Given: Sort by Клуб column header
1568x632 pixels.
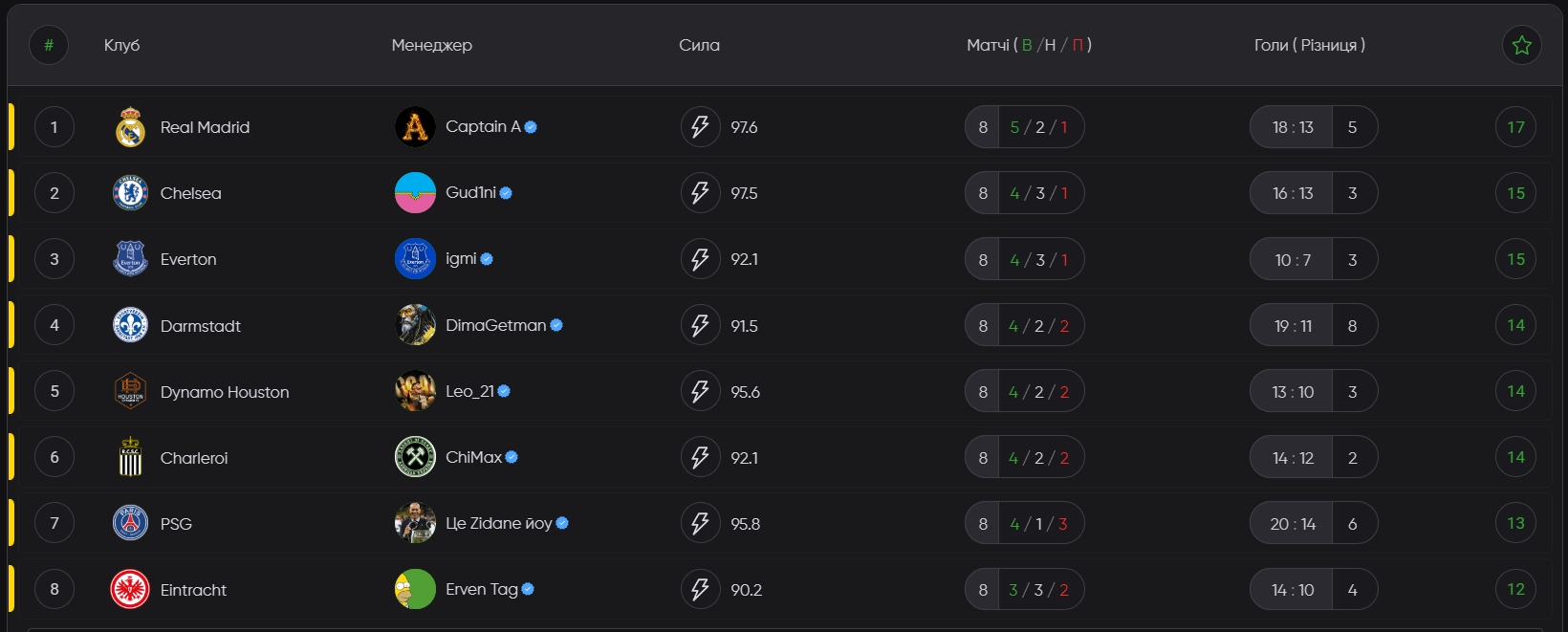Looking at the screenshot, I should pyautogui.click(x=121, y=45).
